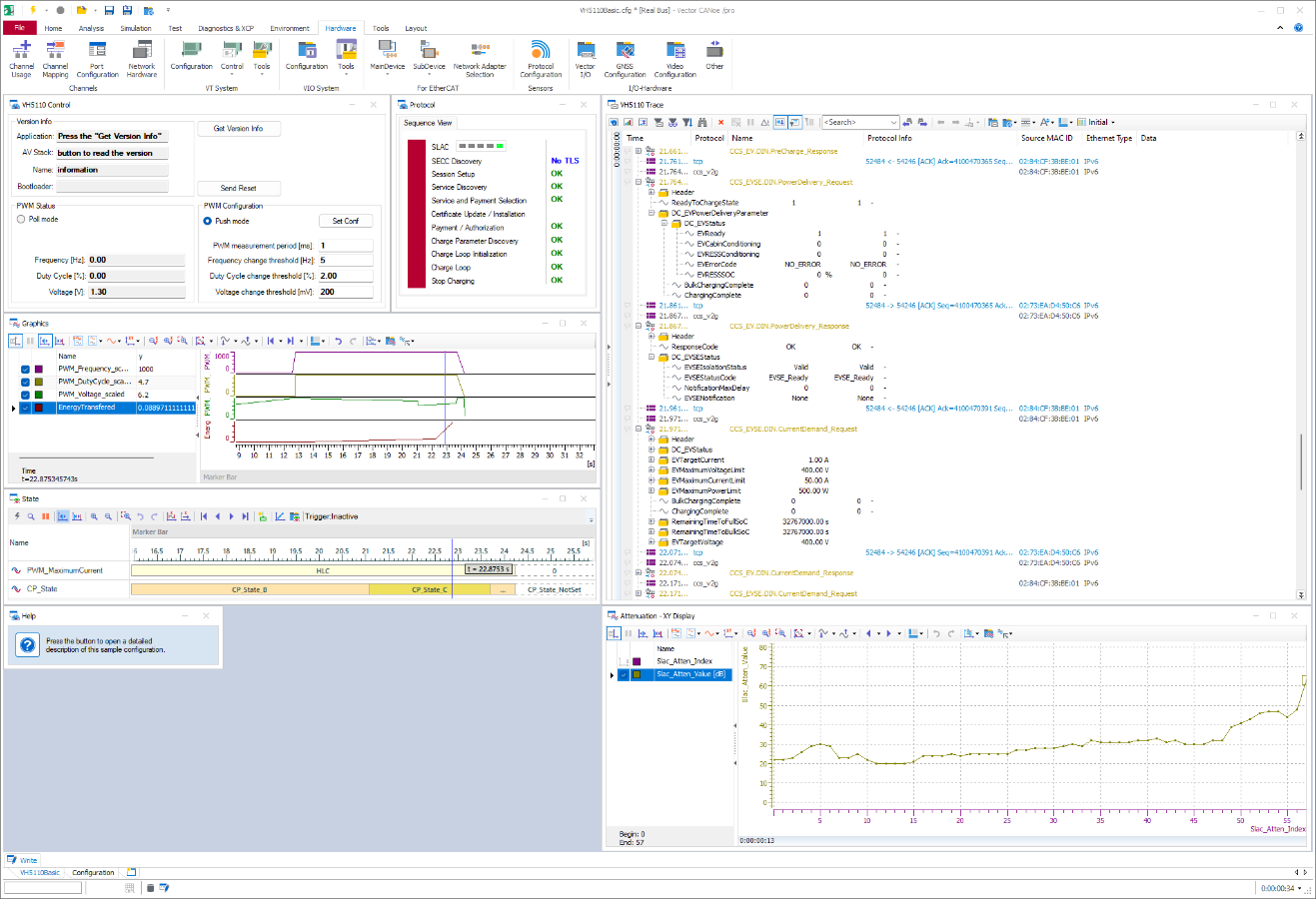Open Port Configuration

97,60
